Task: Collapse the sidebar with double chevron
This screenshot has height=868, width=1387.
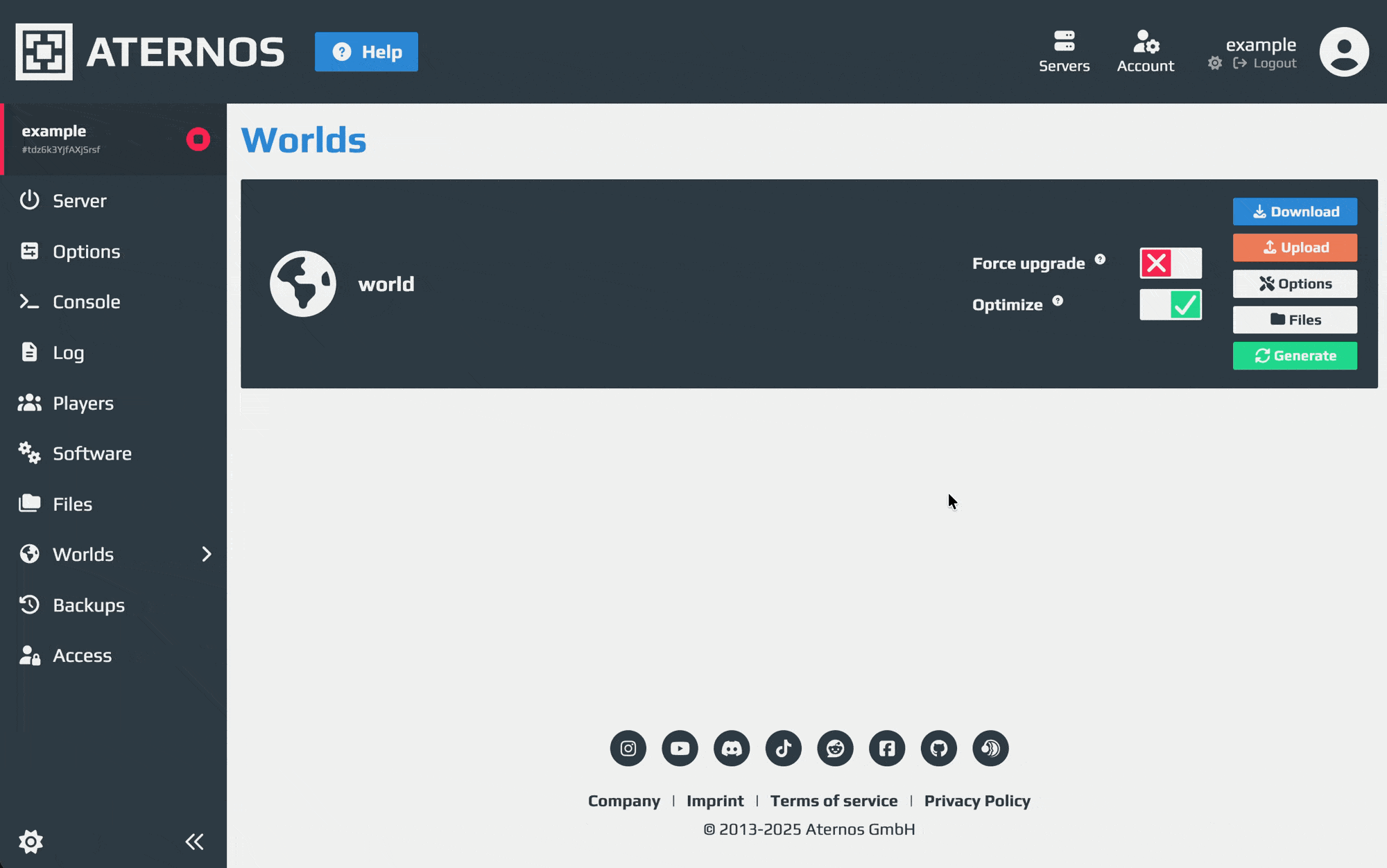Action: 194,842
